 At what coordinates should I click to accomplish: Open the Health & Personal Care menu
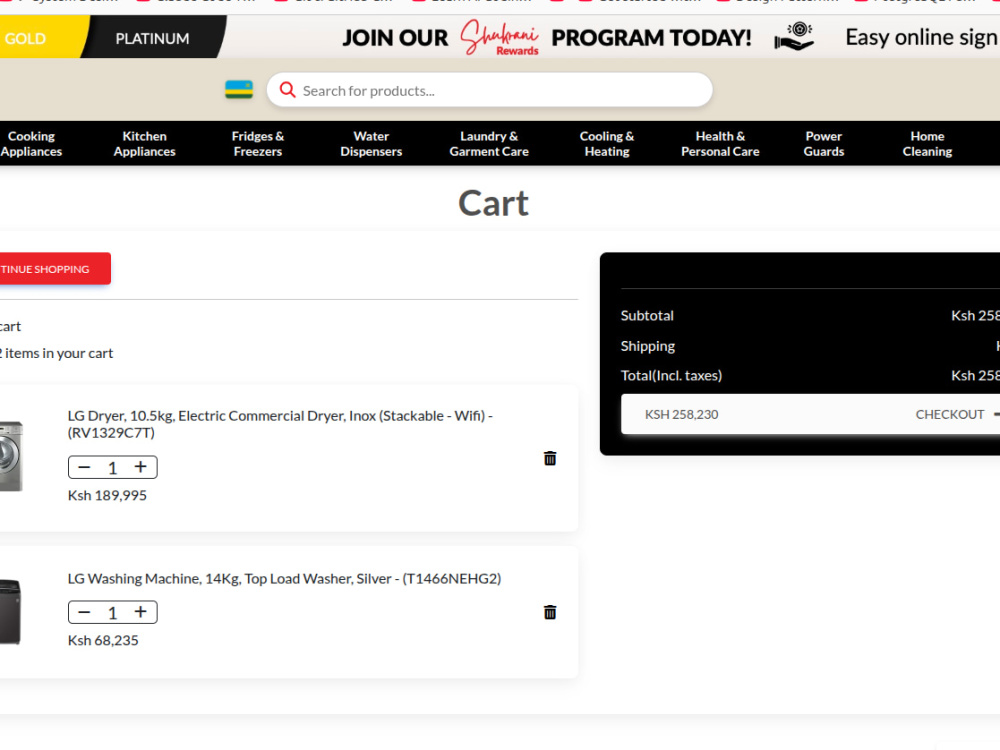pyautogui.click(x=720, y=143)
